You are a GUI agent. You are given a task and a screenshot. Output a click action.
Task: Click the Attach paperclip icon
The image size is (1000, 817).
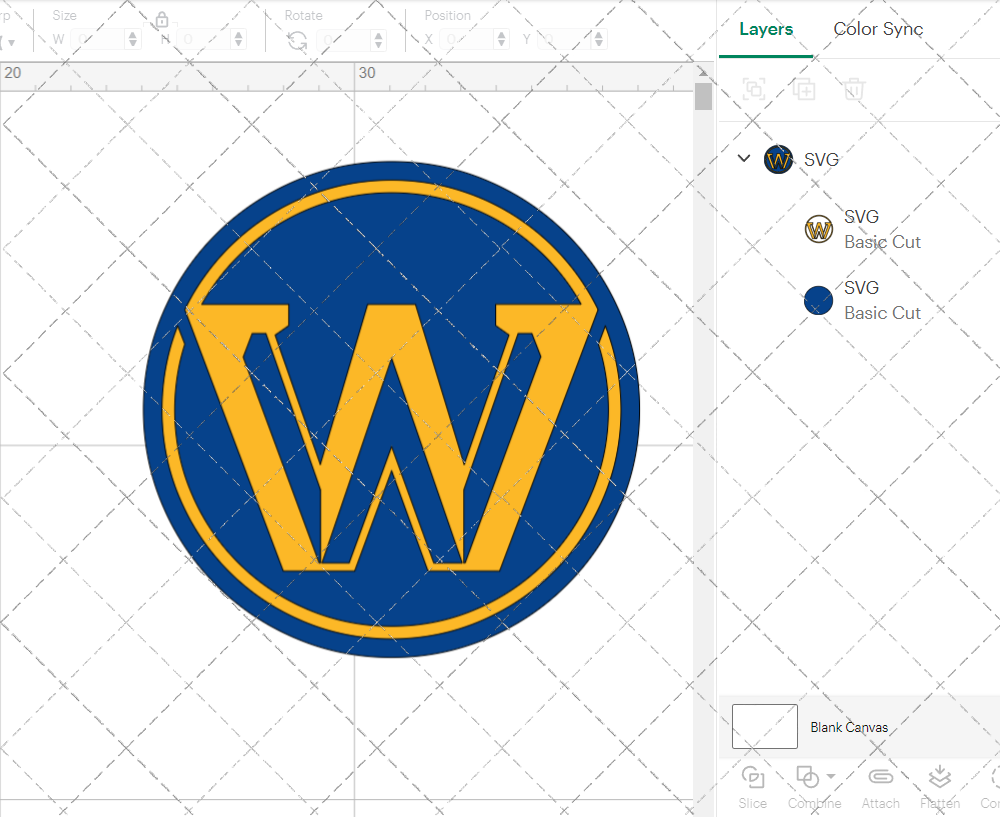pos(881,777)
